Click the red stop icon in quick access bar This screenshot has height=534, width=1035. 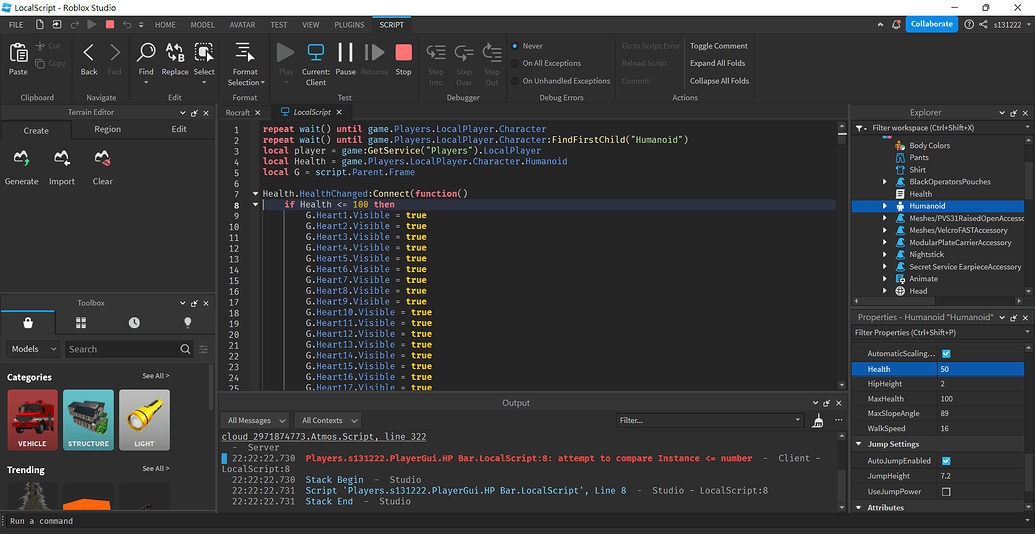point(110,24)
